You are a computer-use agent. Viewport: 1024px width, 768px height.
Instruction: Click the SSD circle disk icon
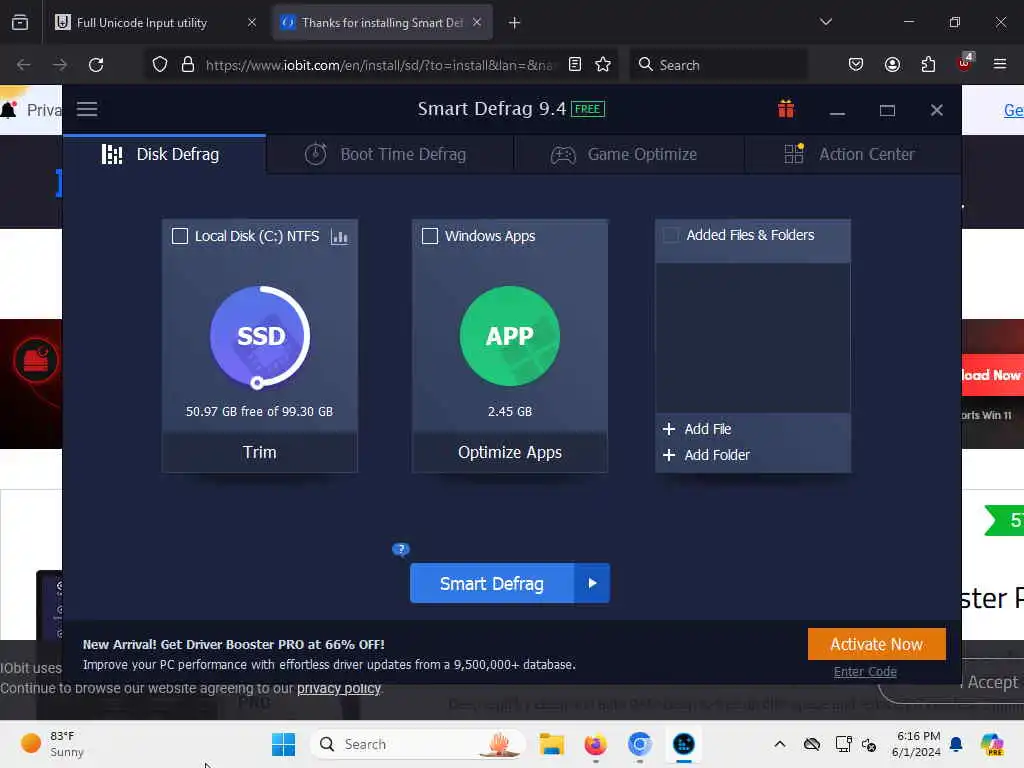pos(260,336)
